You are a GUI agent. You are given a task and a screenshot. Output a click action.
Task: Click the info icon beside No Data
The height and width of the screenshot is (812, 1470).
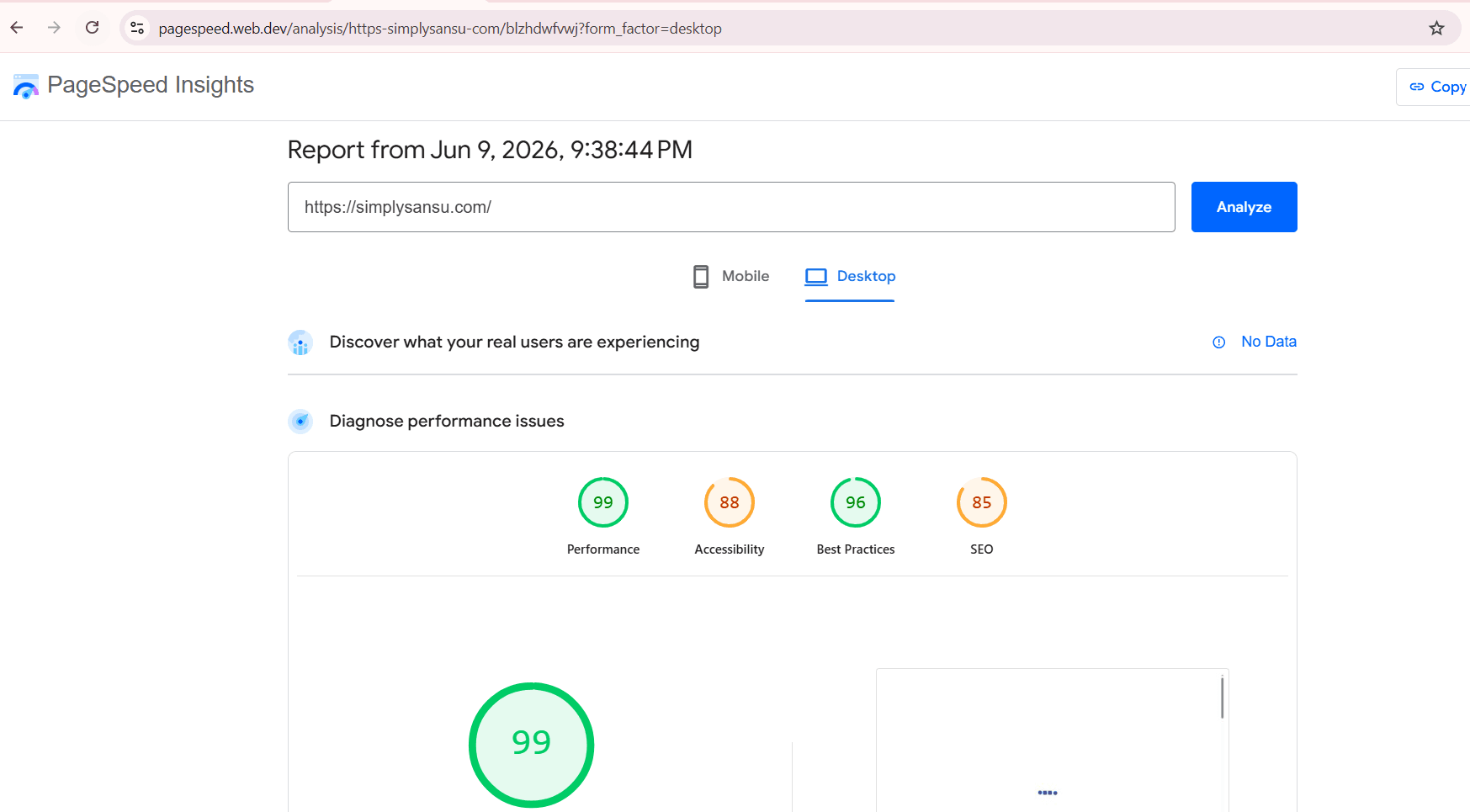[x=1218, y=342]
